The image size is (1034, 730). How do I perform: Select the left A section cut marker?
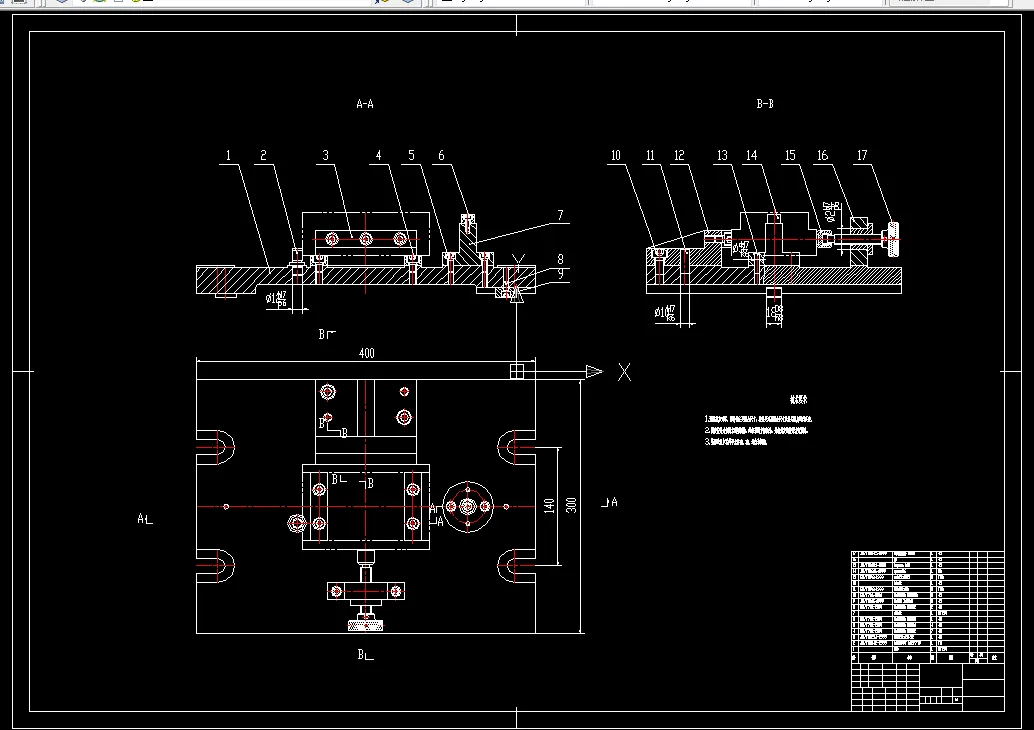[145, 520]
